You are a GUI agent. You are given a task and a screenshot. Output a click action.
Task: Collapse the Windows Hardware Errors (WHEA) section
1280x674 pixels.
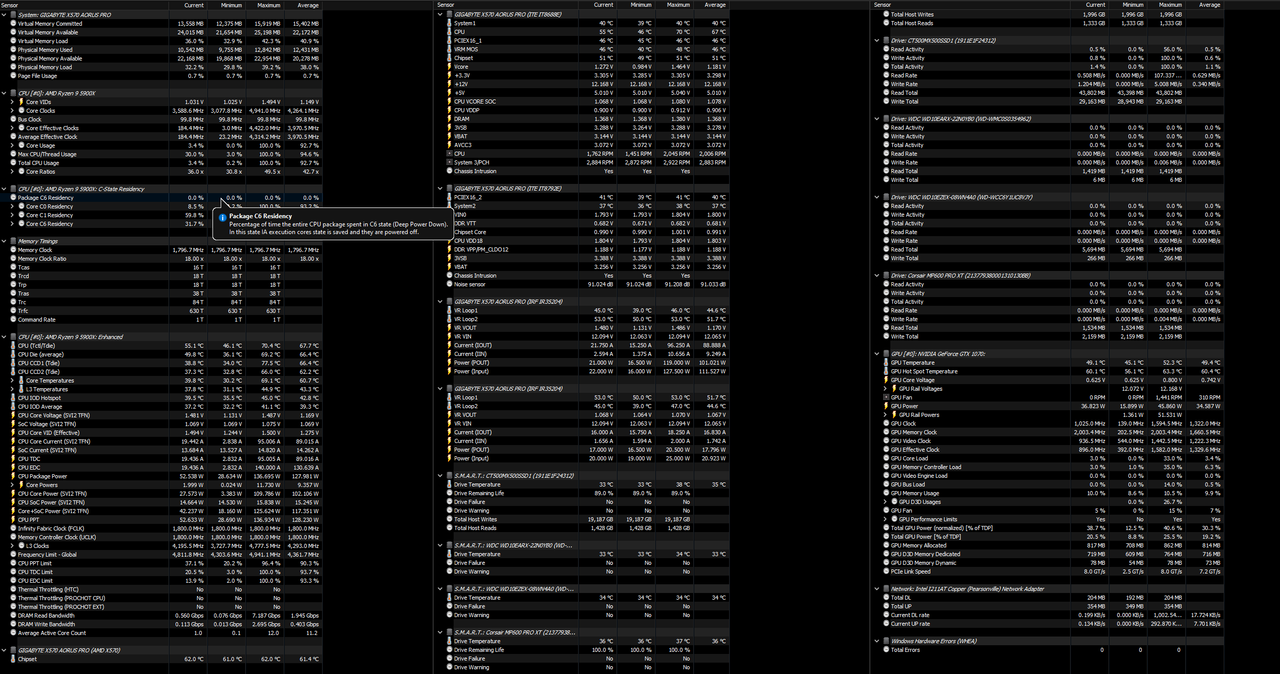[878, 641]
